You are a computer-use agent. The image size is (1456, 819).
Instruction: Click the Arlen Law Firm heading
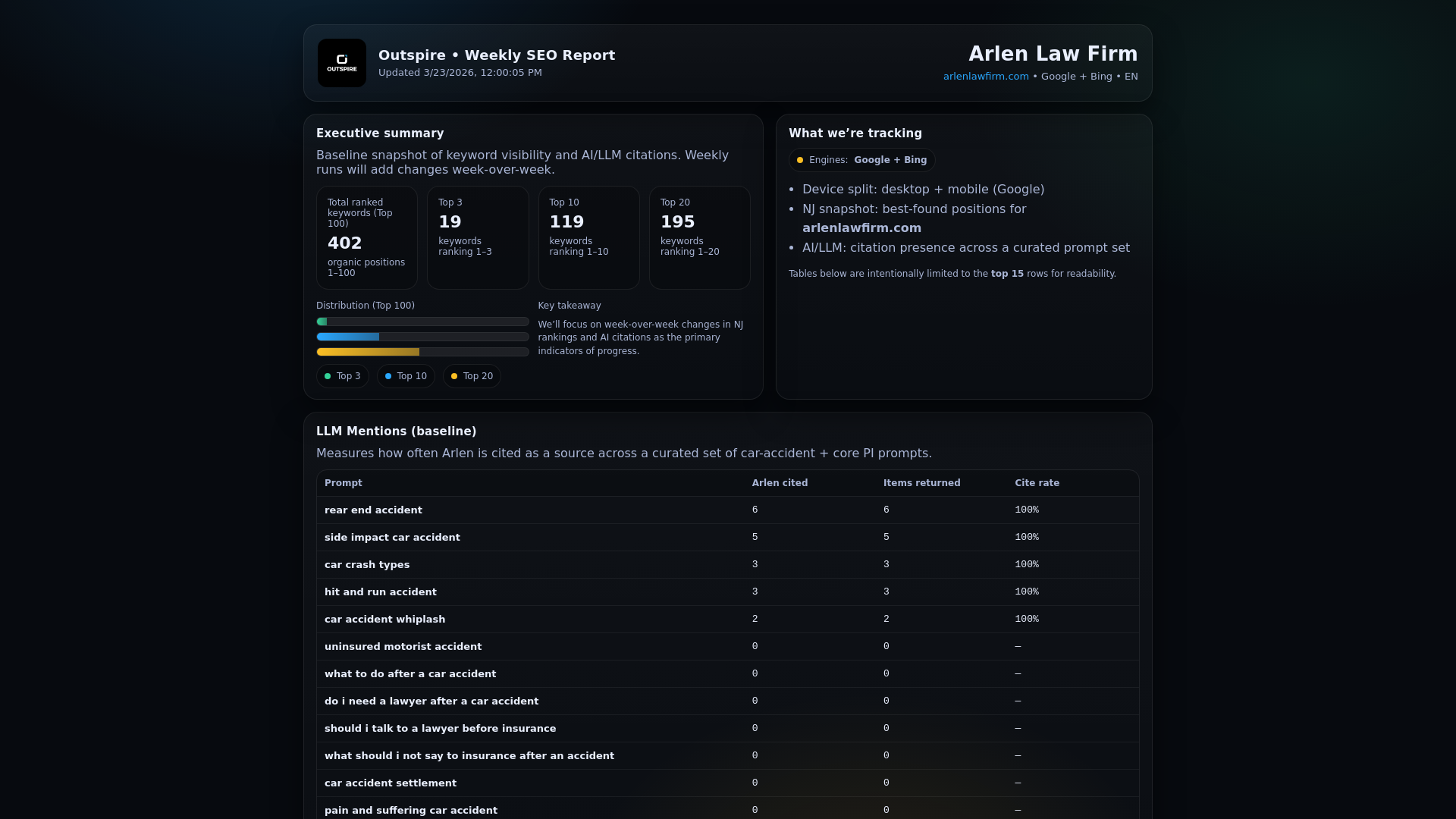(x=1053, y=54)
